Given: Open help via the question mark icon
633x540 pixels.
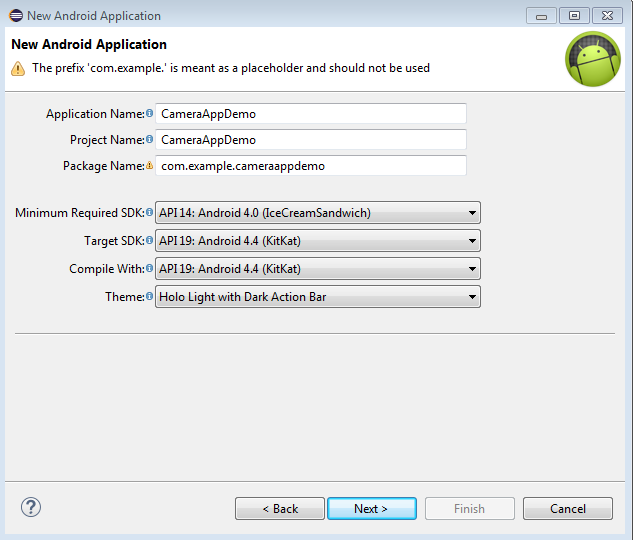Looking at the screenshot, I should pos(31,507).
